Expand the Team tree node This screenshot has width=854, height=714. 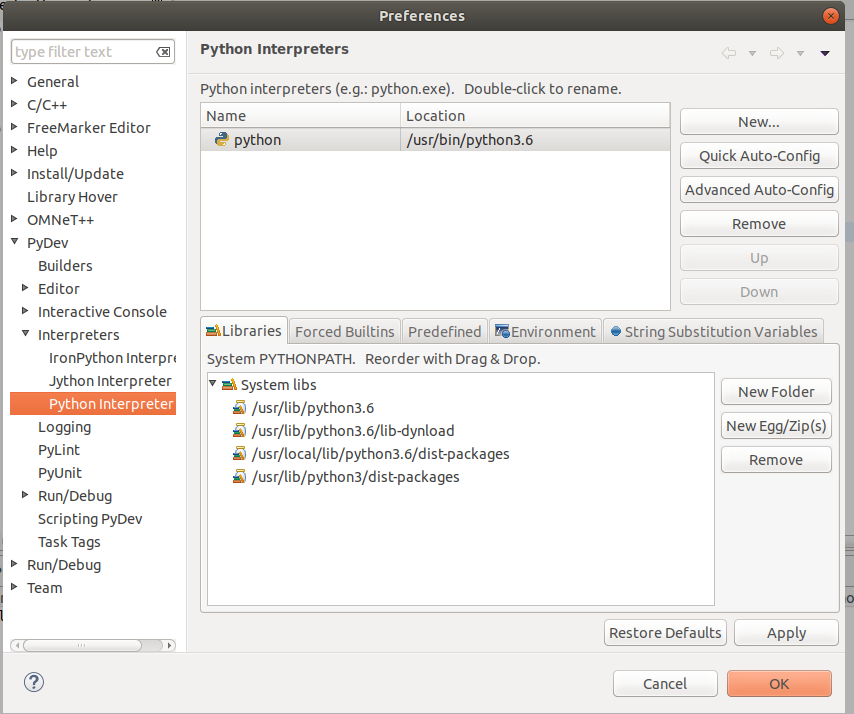pyautogui.click(x=15, y=587)
